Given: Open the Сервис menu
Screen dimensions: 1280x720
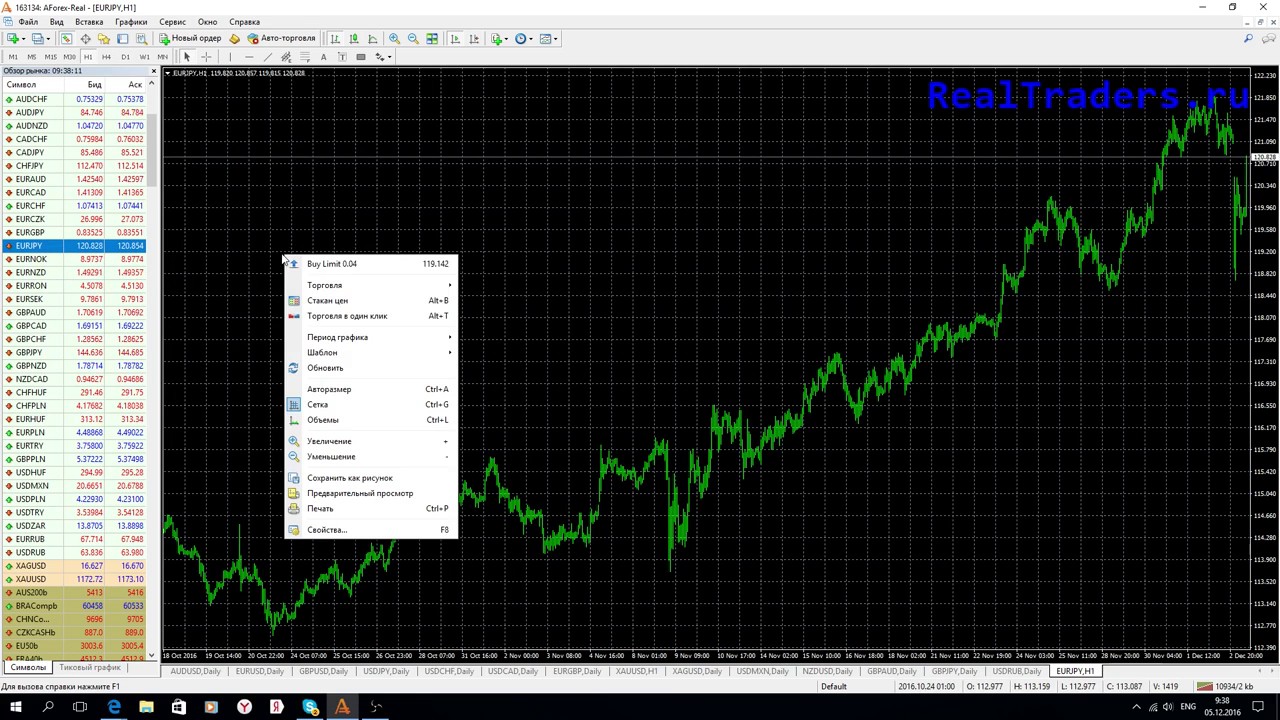Looking at the screenshot, I should pos(172,22).
